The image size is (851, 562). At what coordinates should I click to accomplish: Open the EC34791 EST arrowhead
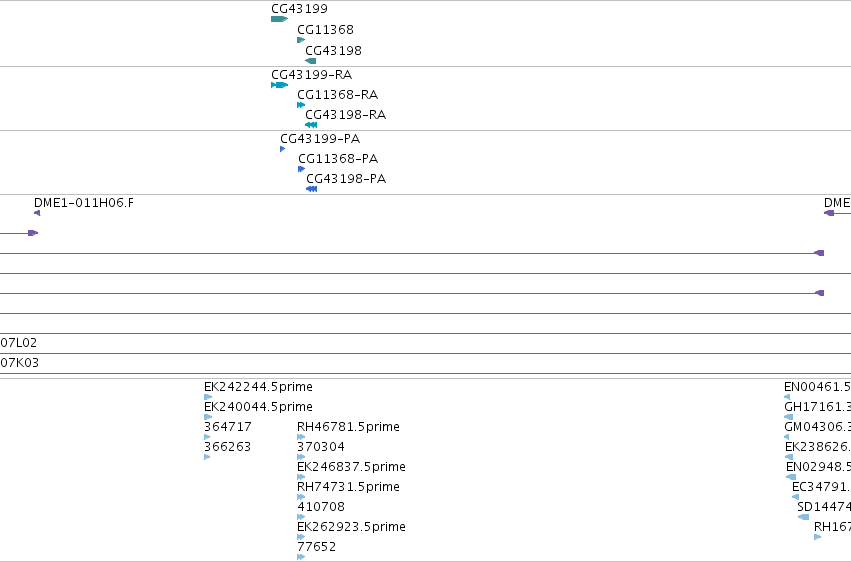[x=796, y=497]
